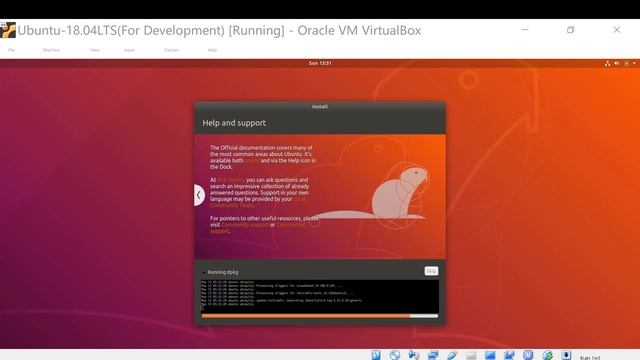Open the Help menu
This screenshot has width=640, height=360.
pyautogui.click(x=212, y=50)
